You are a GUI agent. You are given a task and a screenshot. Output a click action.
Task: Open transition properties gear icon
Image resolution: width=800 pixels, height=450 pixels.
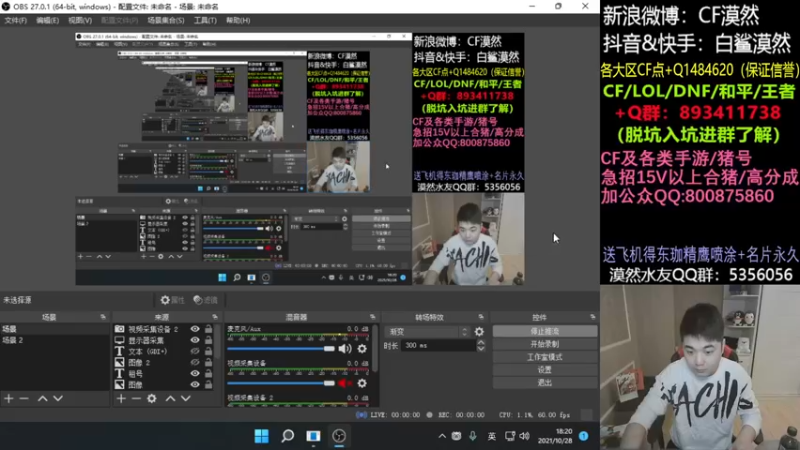click(x=479, y=332)
